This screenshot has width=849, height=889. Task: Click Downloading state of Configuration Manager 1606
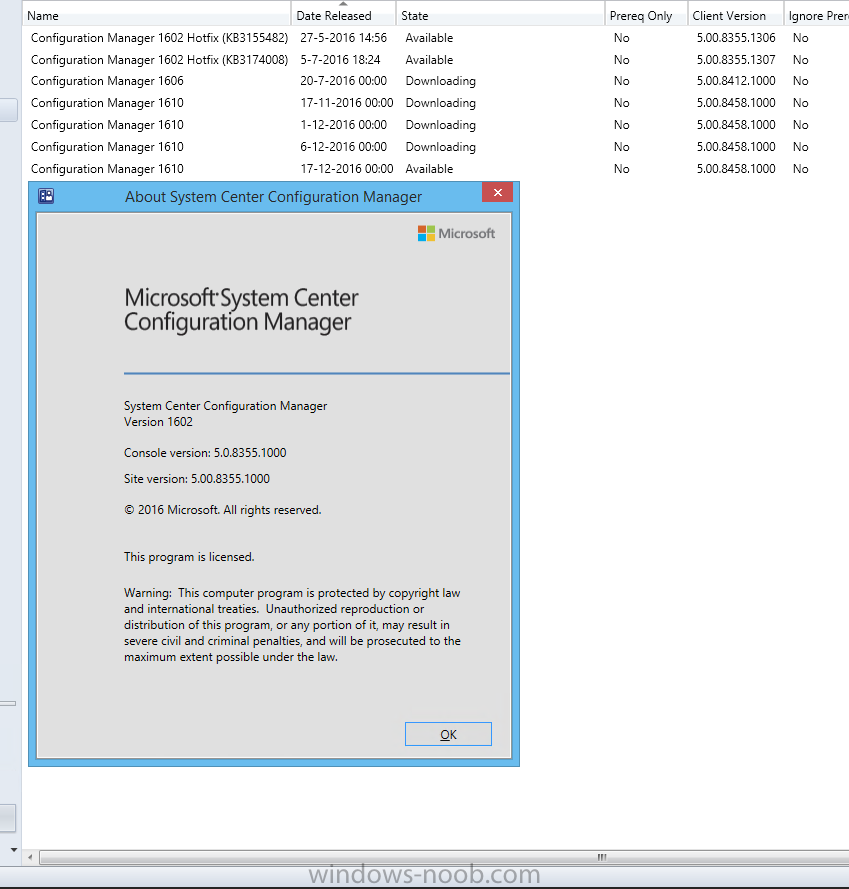coord(441,81)
